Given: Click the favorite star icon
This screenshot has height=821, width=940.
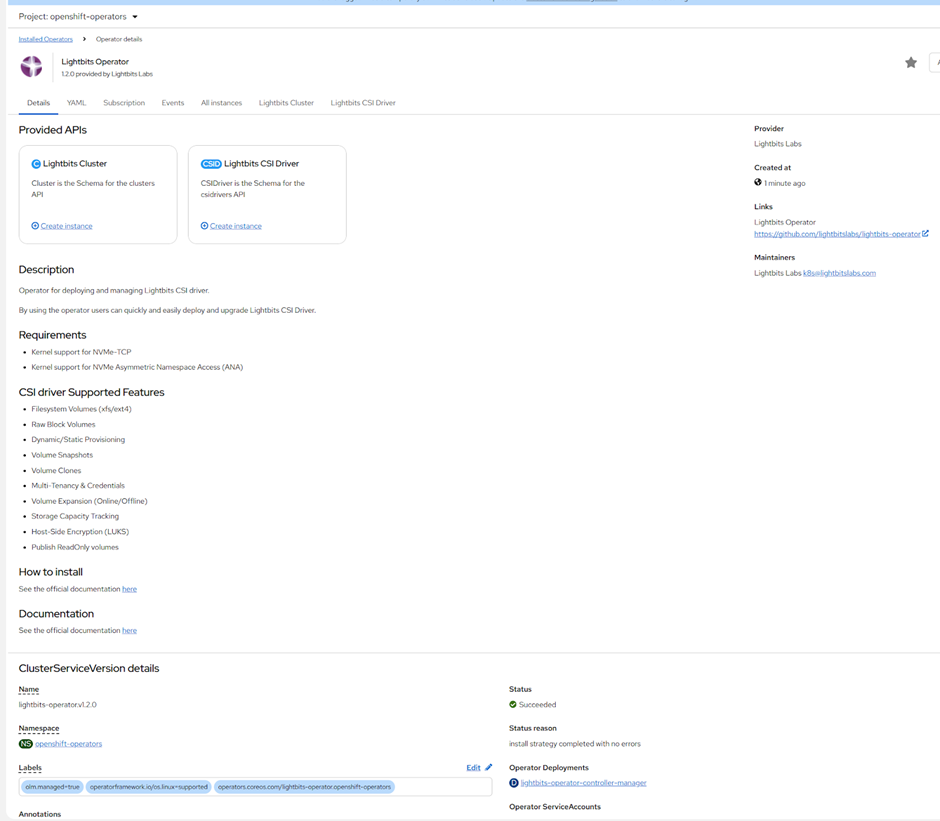Looking at the screenshot, I should point(910,63).
